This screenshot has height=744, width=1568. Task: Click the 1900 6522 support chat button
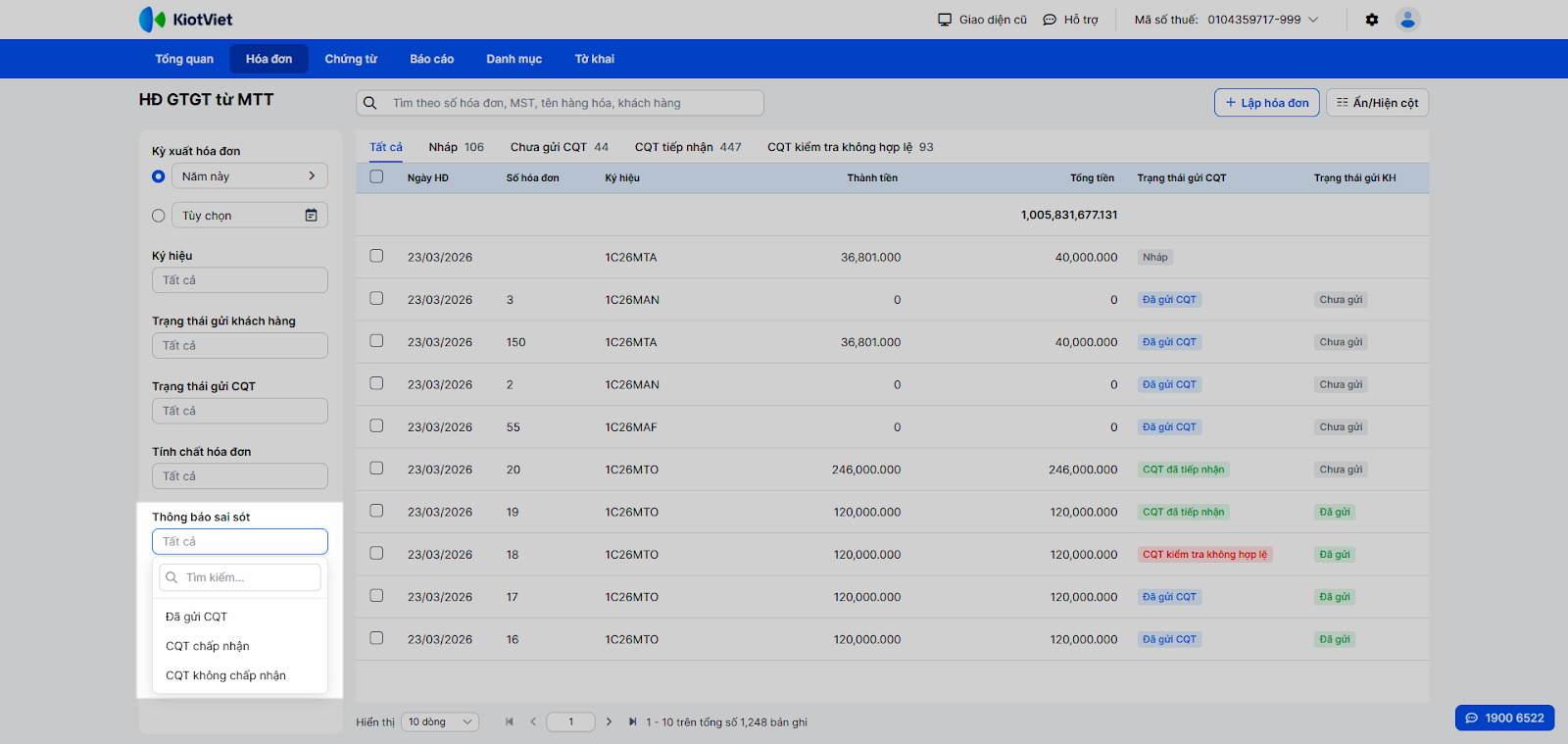(1504, 718)
